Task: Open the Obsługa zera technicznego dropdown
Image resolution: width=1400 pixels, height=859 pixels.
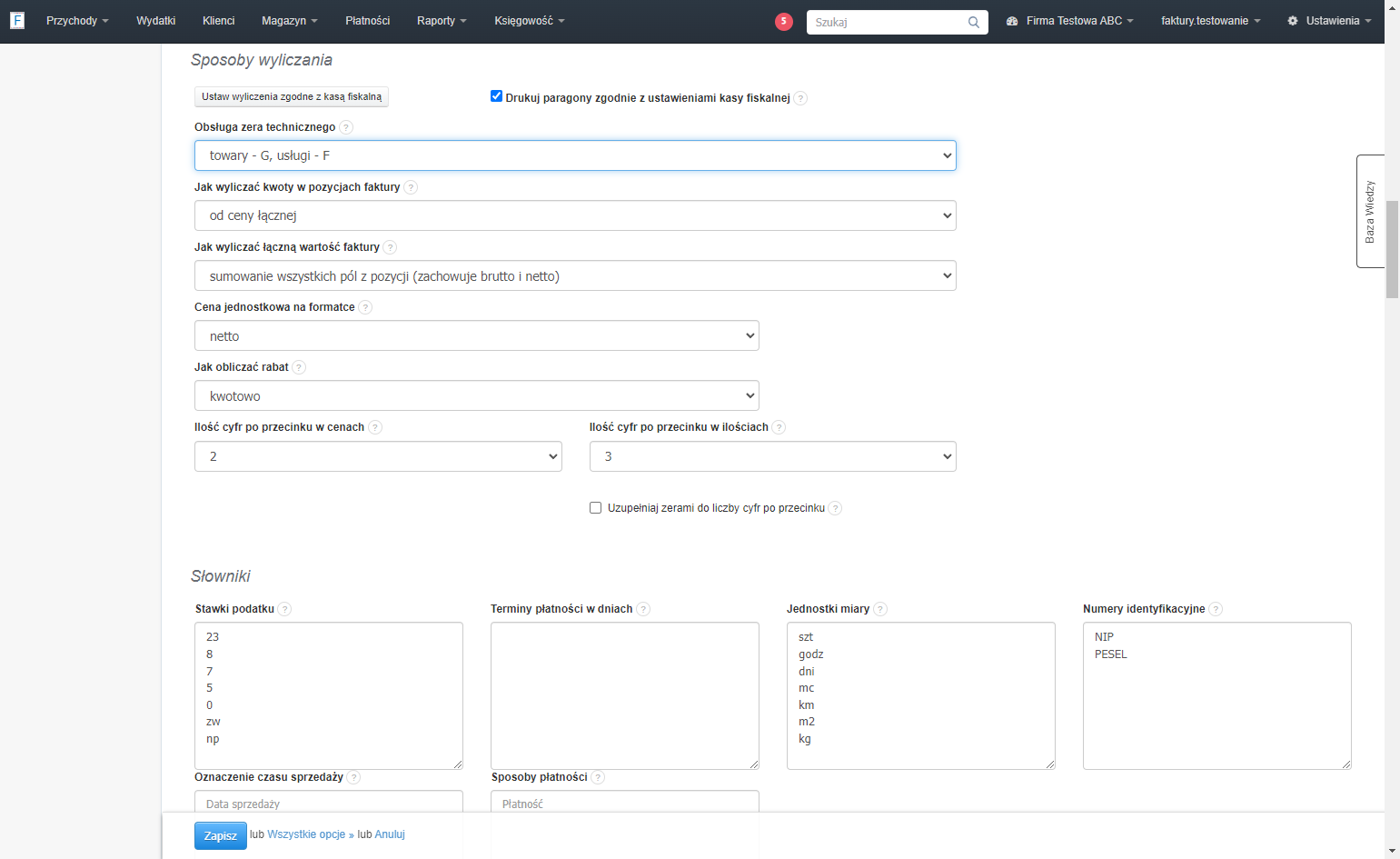Action: pyautogui.click(x=575, y=155)
